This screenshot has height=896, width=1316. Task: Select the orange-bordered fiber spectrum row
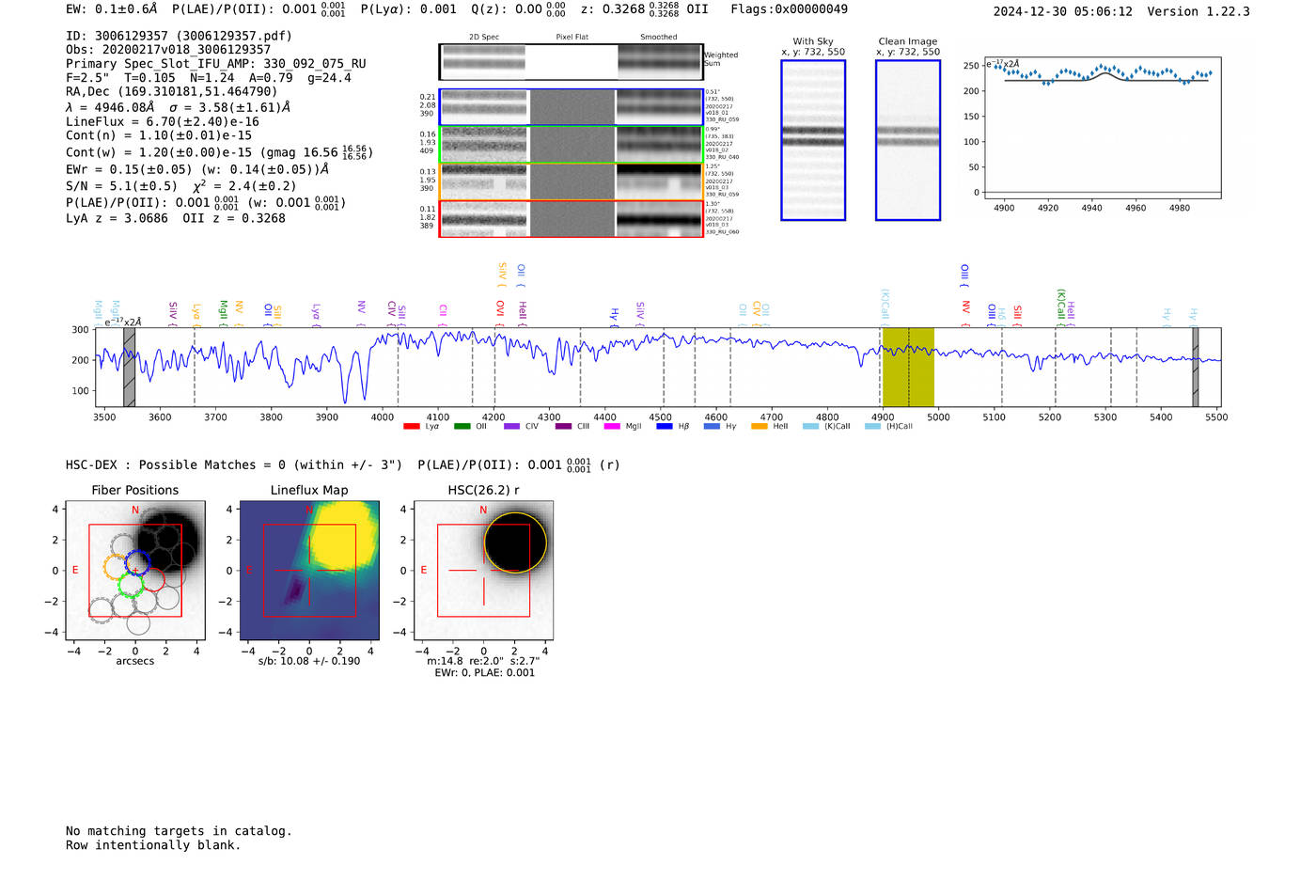click(571, 181)
